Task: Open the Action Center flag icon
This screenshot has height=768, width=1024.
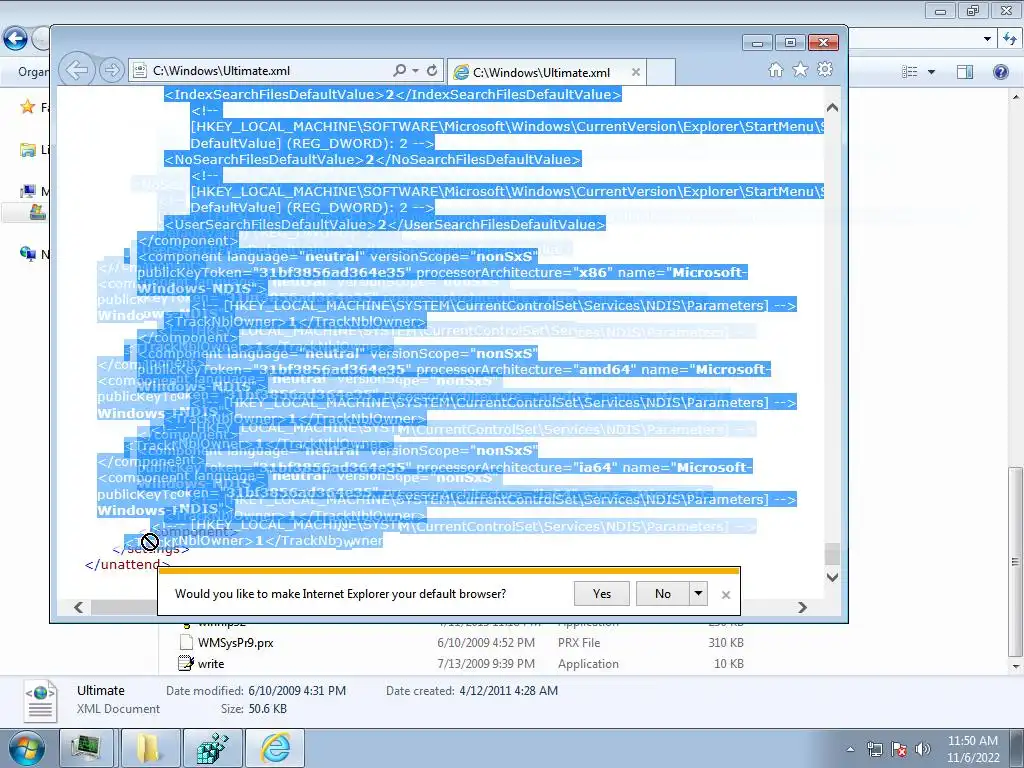Action: [x=899, y=749]
